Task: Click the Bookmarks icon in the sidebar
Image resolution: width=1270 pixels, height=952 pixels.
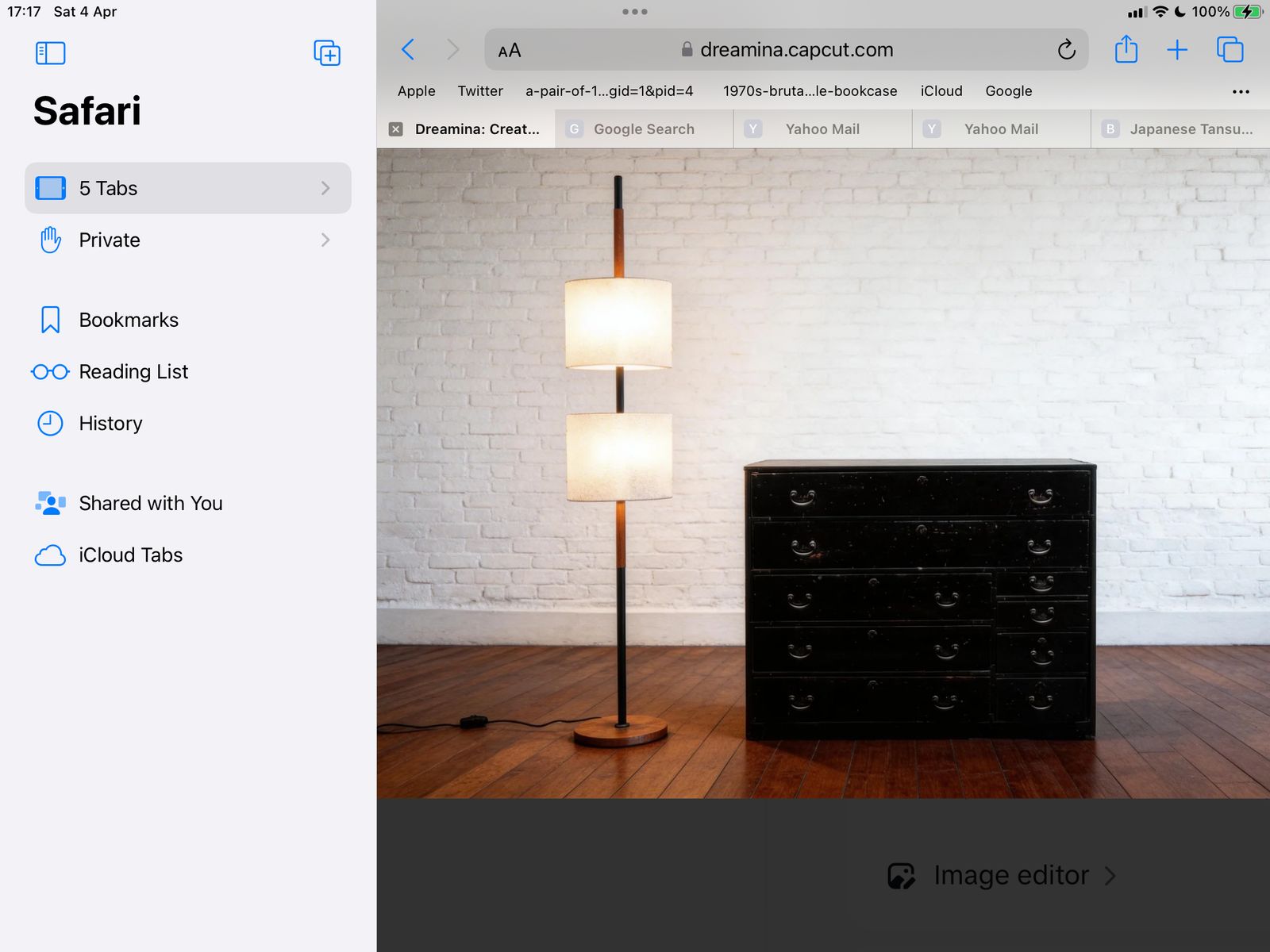Action: 50,320
